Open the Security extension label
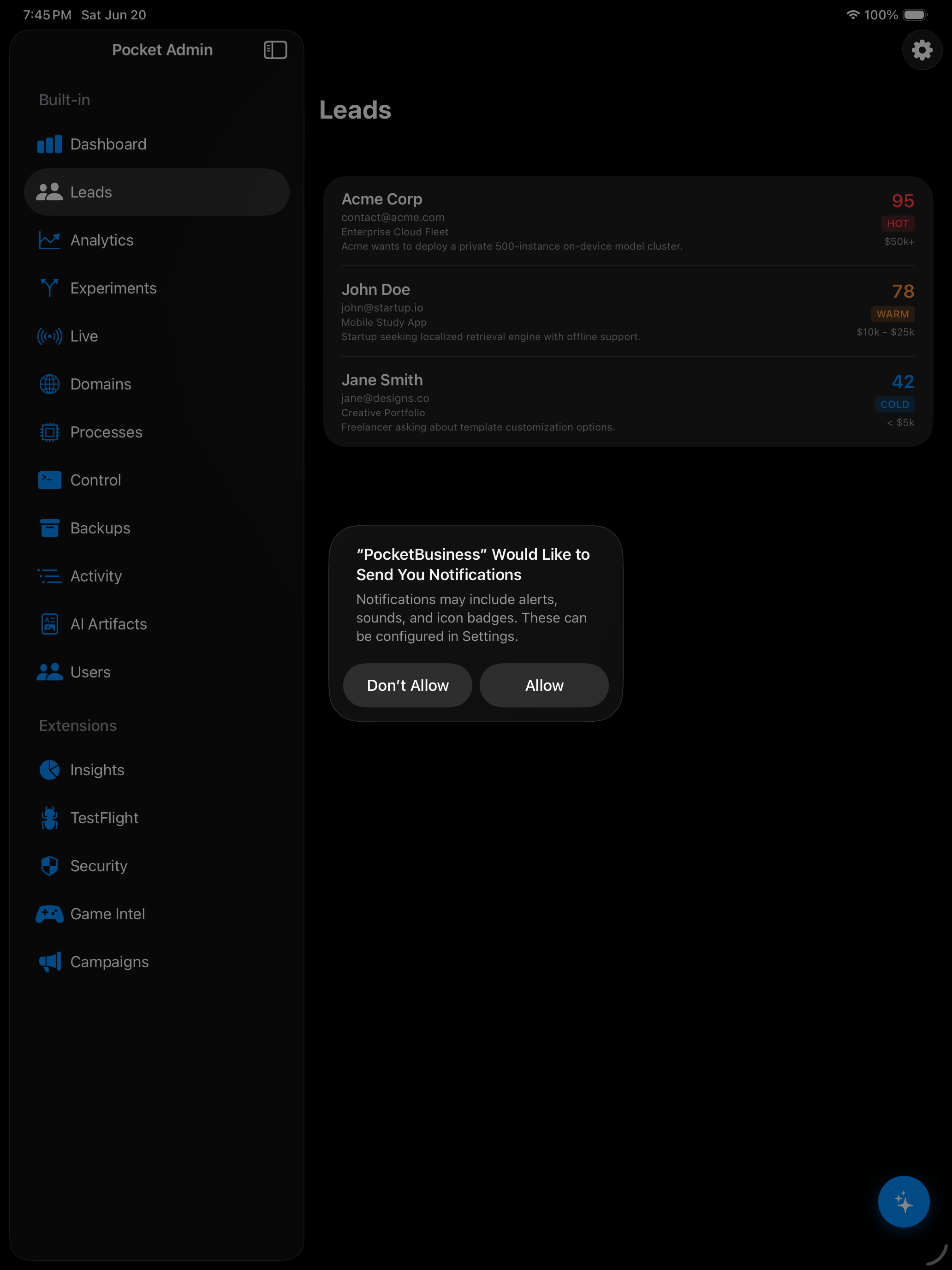Screen dimensions: 952x1270 (x=99, y=866)
